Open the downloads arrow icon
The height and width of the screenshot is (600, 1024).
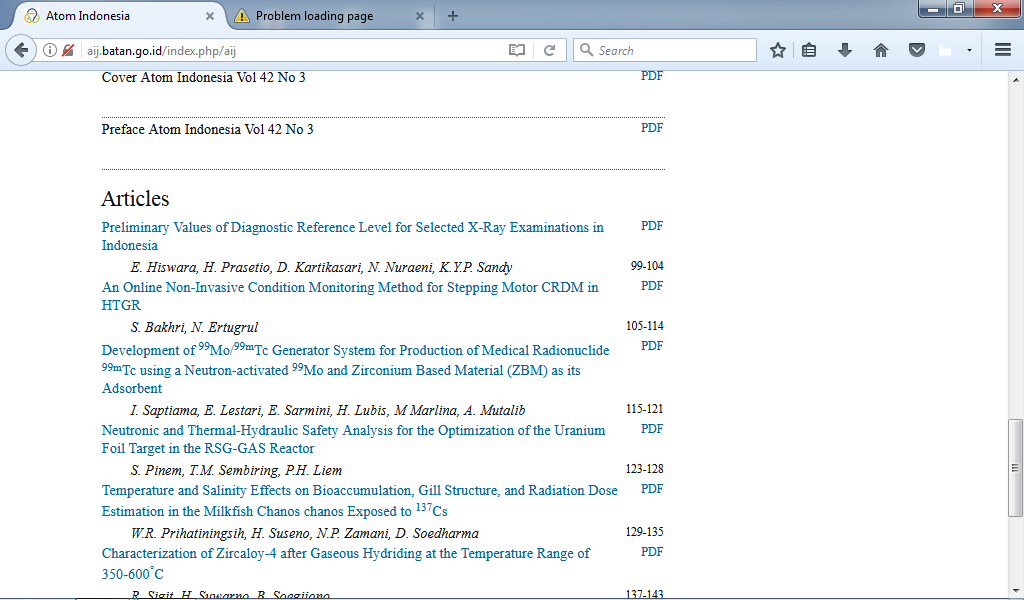tap(845, 50)
